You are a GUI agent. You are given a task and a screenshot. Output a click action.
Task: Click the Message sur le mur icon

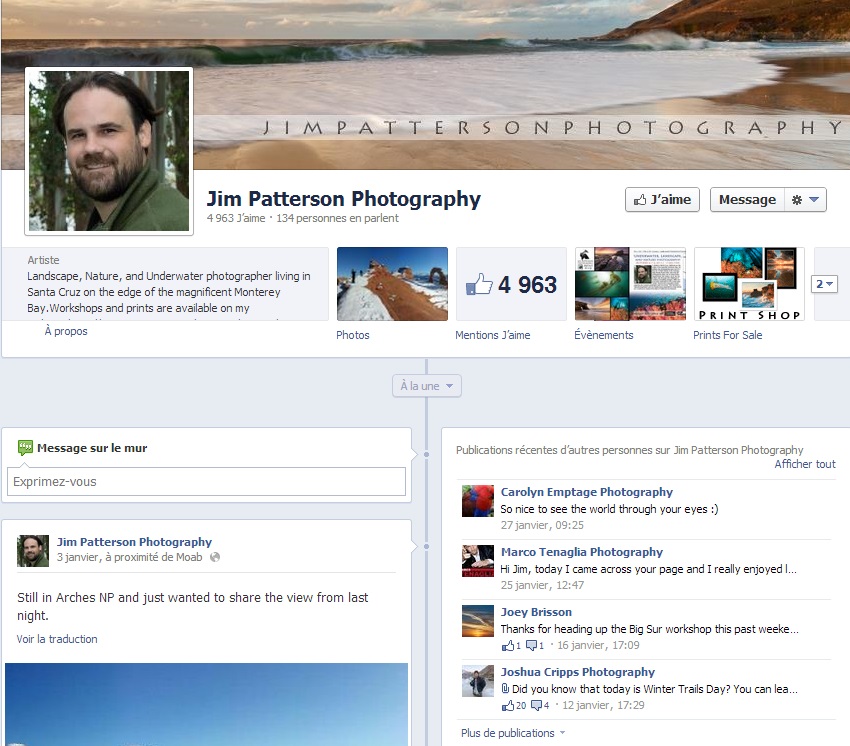[x=25, y=448]
